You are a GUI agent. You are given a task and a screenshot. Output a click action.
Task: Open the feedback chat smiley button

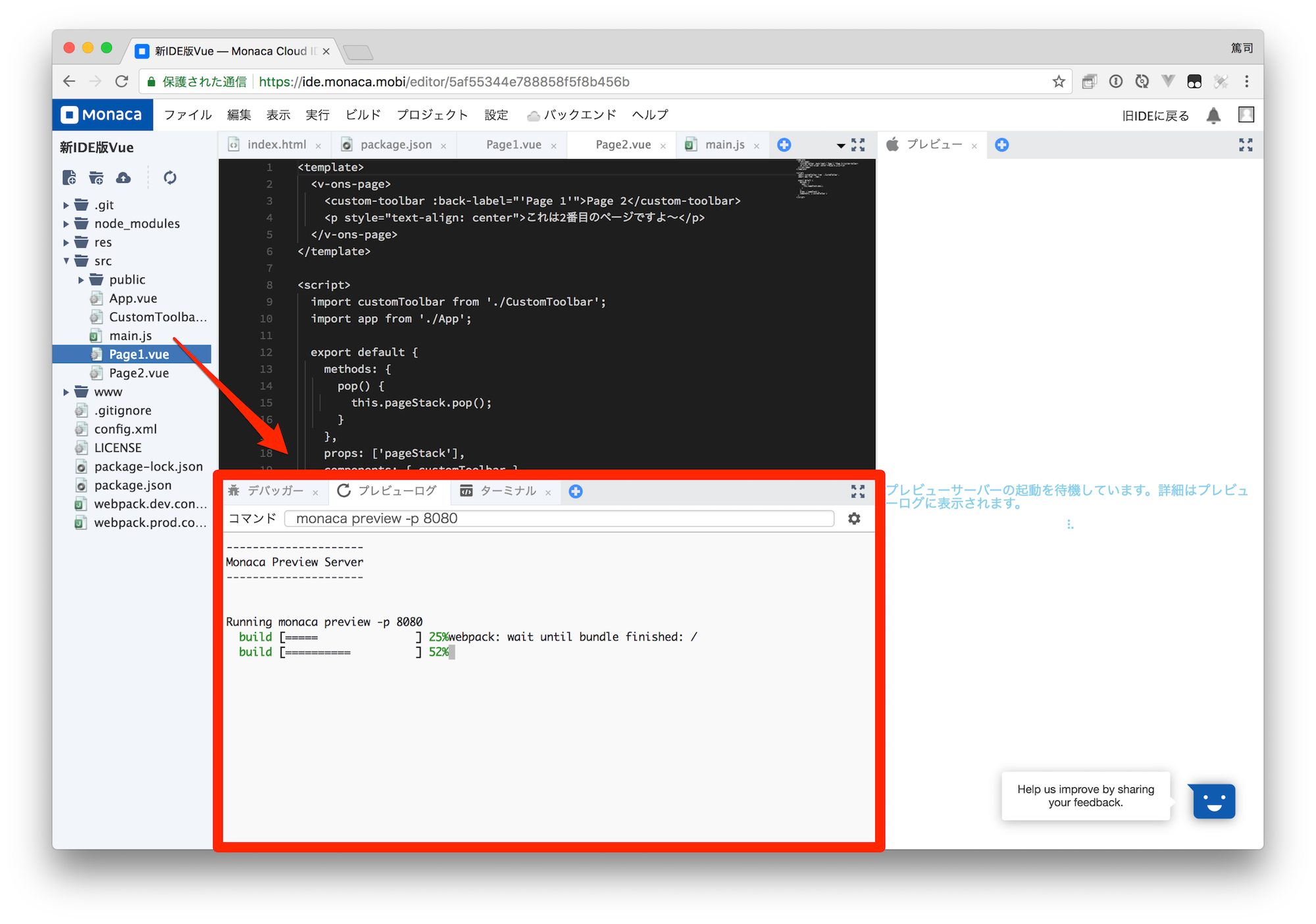point(1214,800)
